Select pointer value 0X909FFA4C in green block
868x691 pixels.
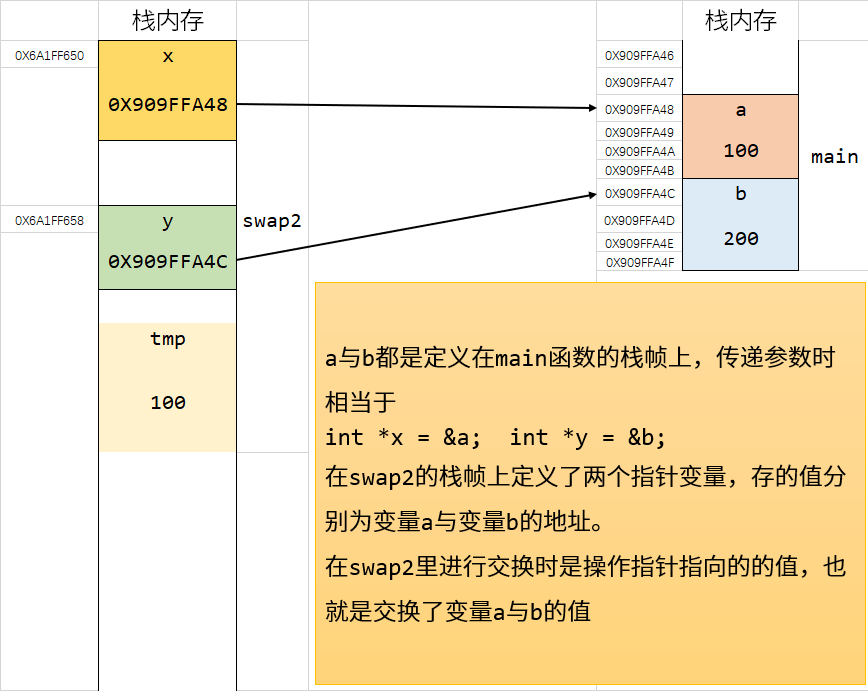(x=167, y=261)
